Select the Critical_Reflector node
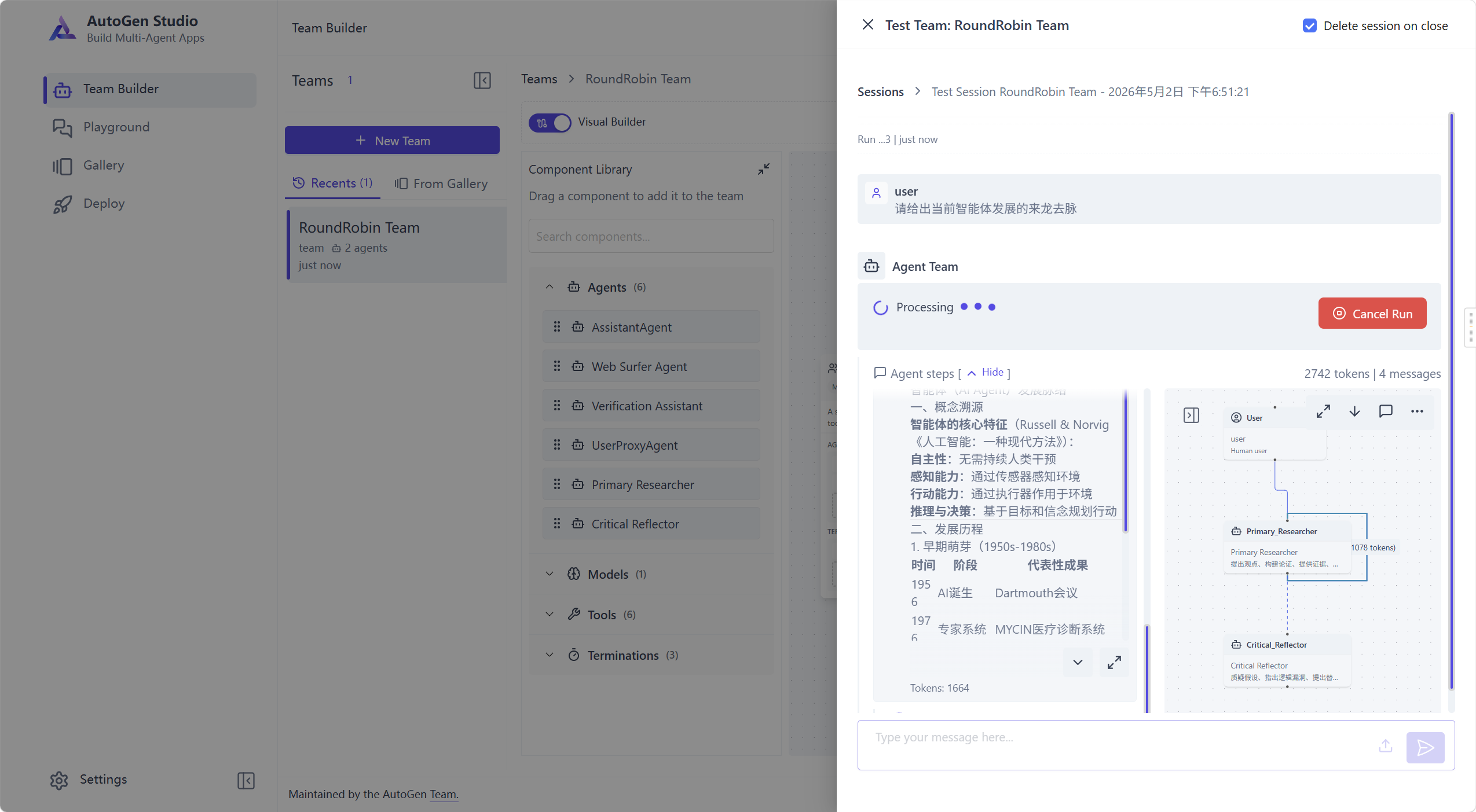This screenshot has width=1476, height=812. 1287,660
